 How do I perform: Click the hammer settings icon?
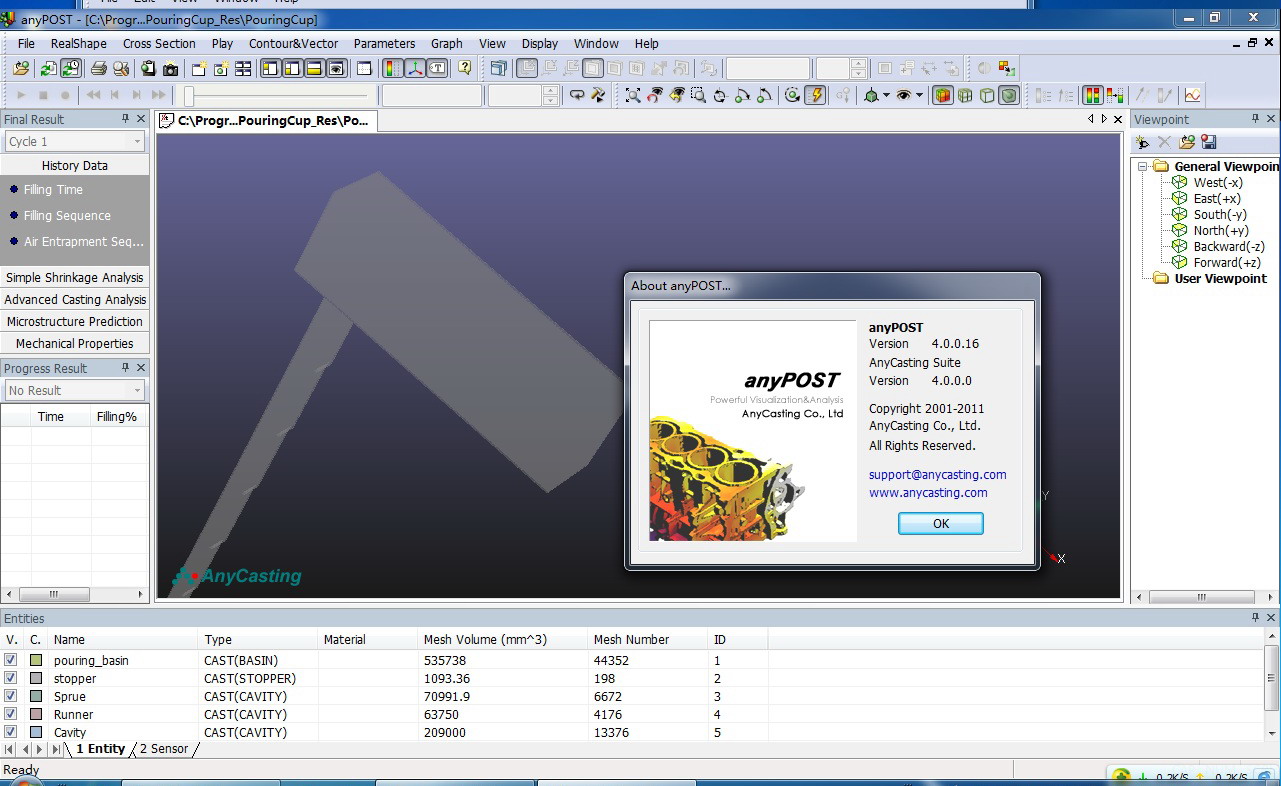tap(598, 95)
